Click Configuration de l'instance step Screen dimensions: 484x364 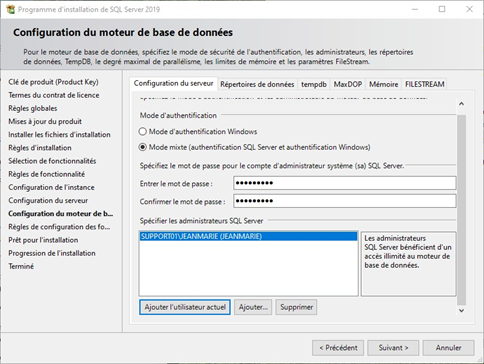coord(51,187)
